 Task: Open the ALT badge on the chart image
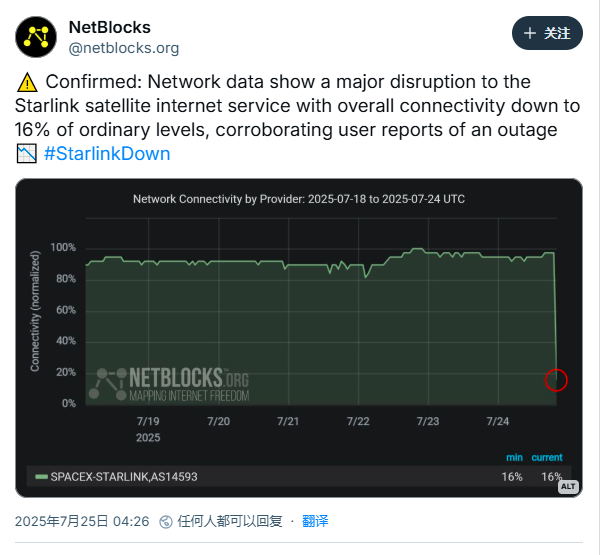pyautogui.click(x=568, y=487)
